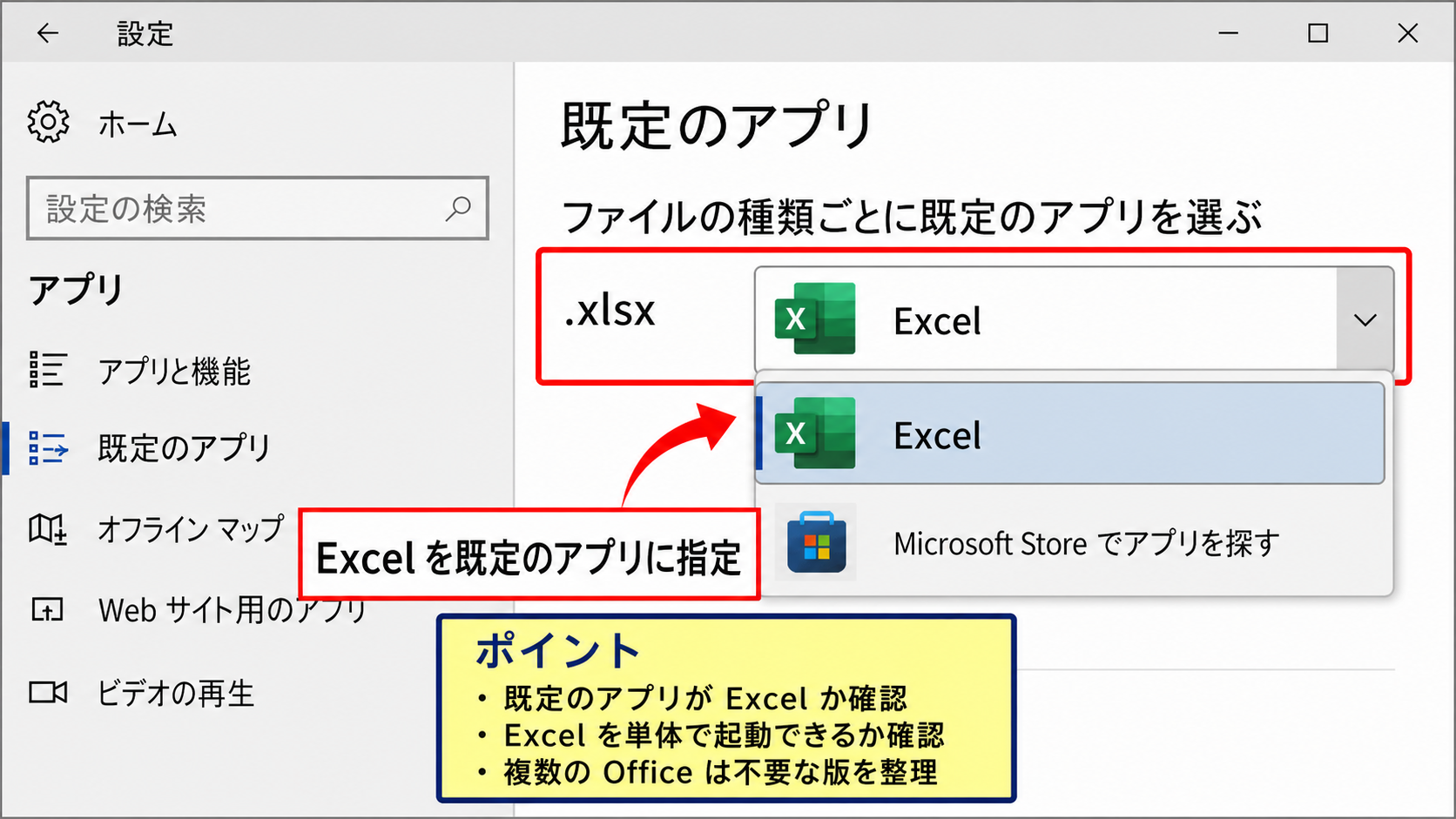Click the オフライン マップ map icon
Viewport: 1456px width, 819px height.
(x=48, y=528)
